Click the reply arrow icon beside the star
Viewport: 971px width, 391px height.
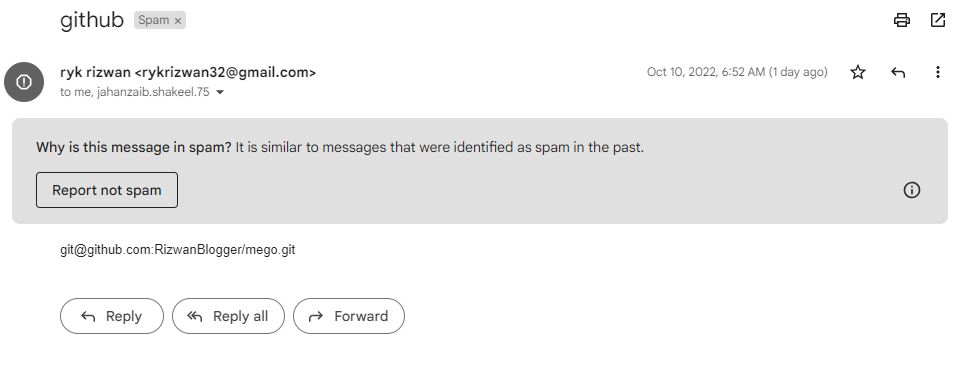point(898,72)
